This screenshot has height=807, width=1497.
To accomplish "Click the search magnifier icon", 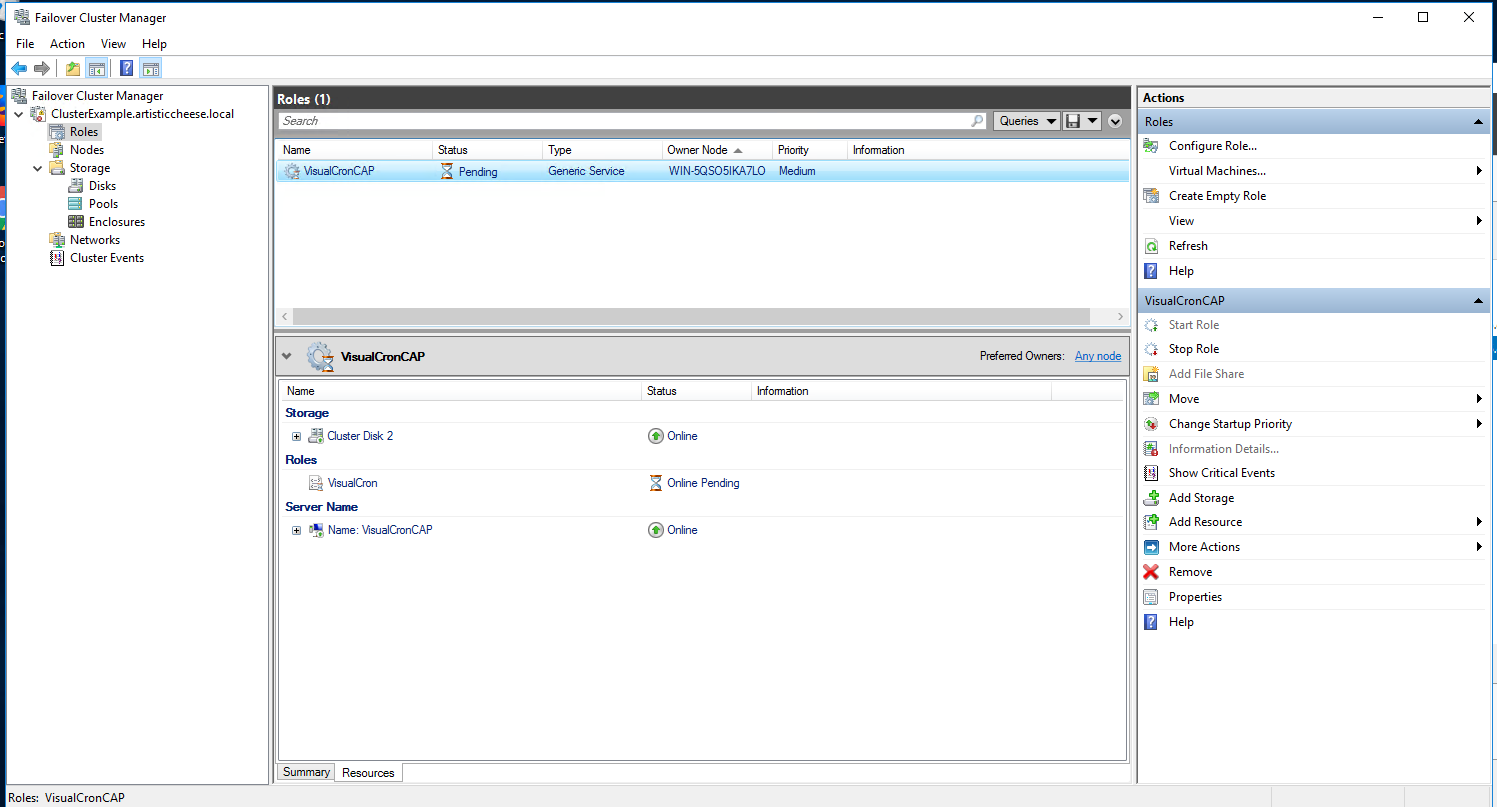I will (x=978, y=121).
